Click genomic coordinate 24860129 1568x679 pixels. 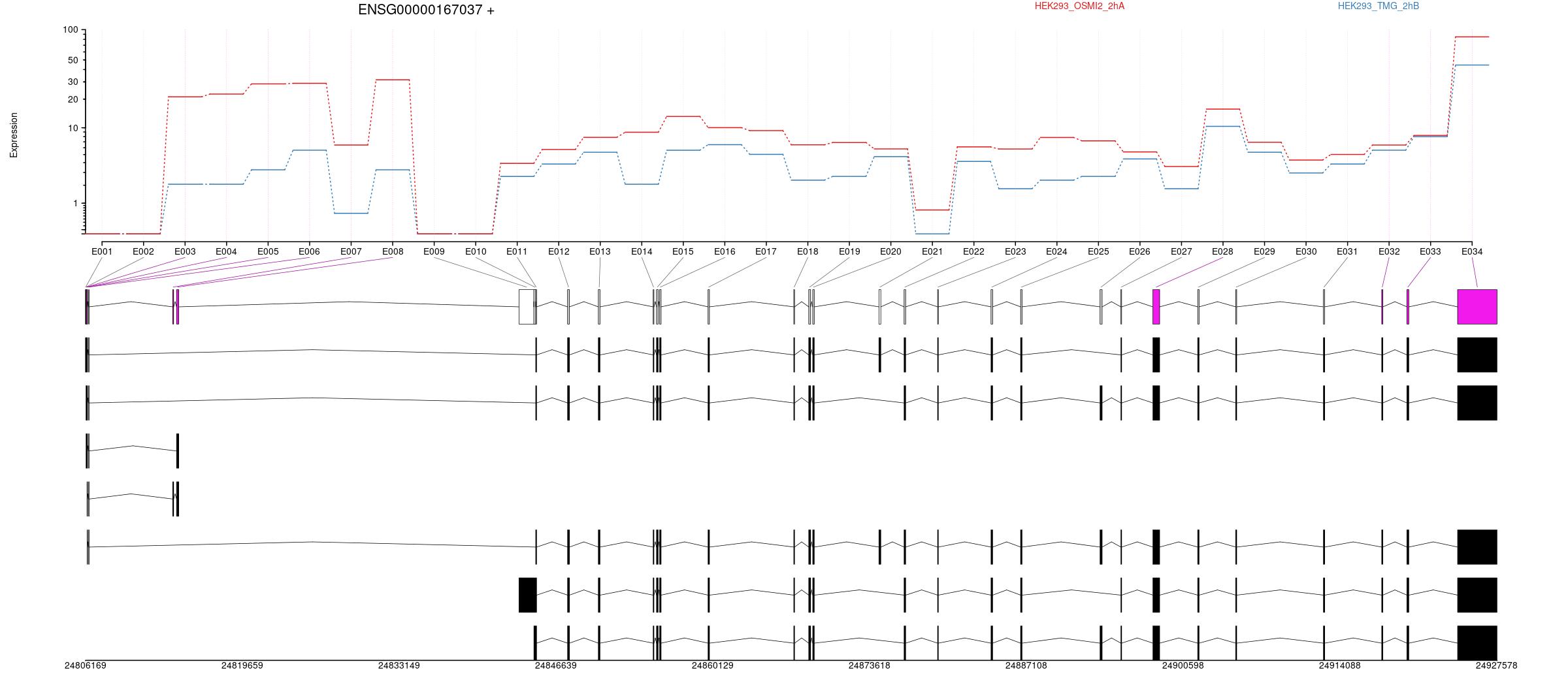click(712, 666)
